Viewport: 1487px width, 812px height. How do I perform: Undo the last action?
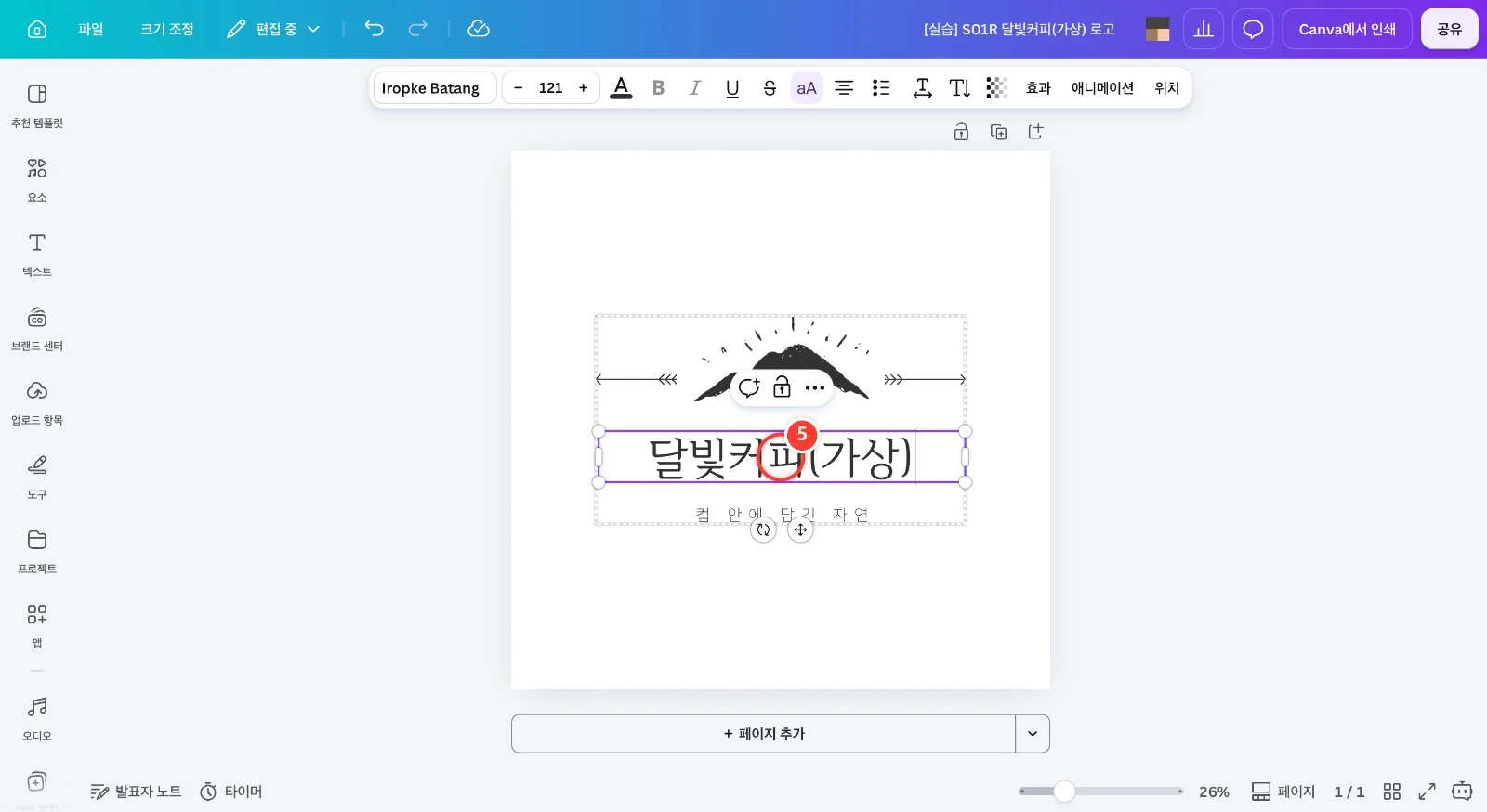[x=374, y=29]
